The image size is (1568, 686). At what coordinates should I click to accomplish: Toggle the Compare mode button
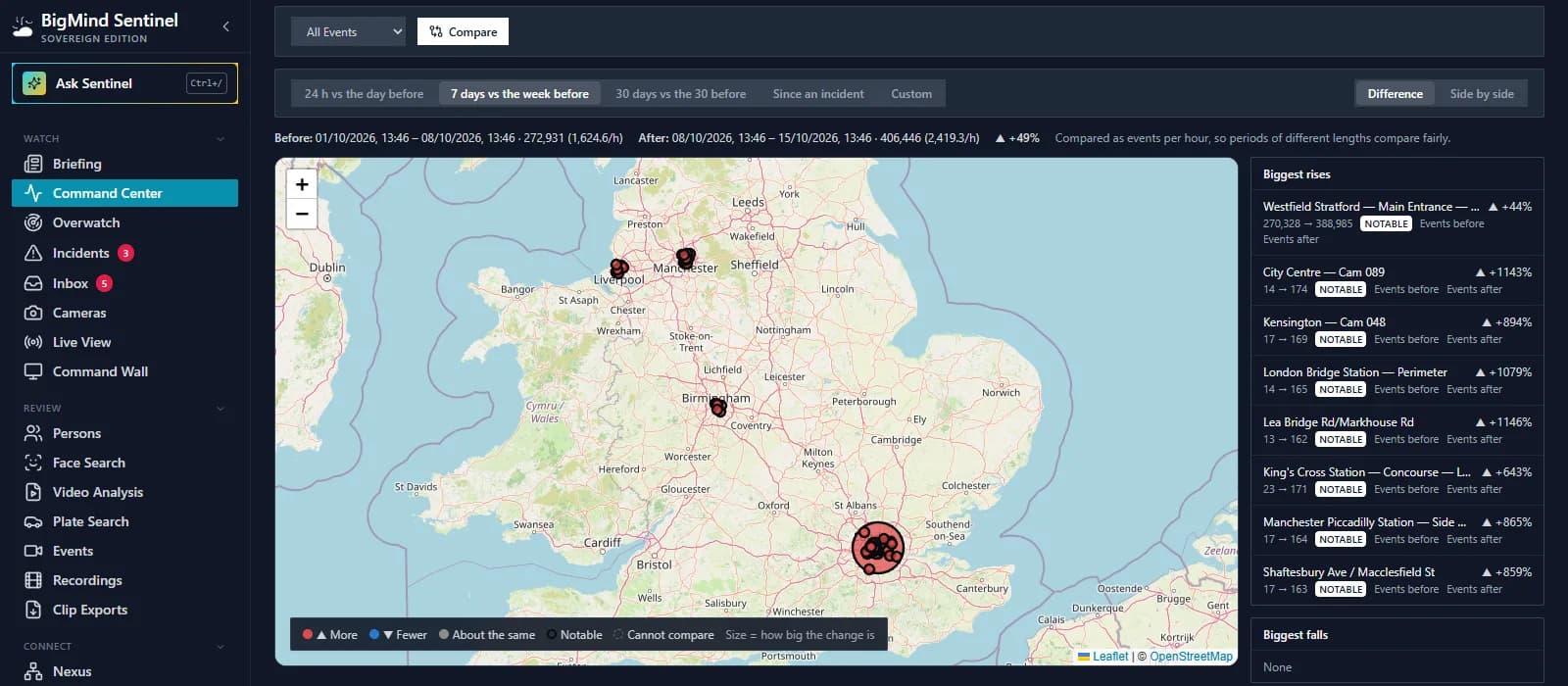point(463,31)
